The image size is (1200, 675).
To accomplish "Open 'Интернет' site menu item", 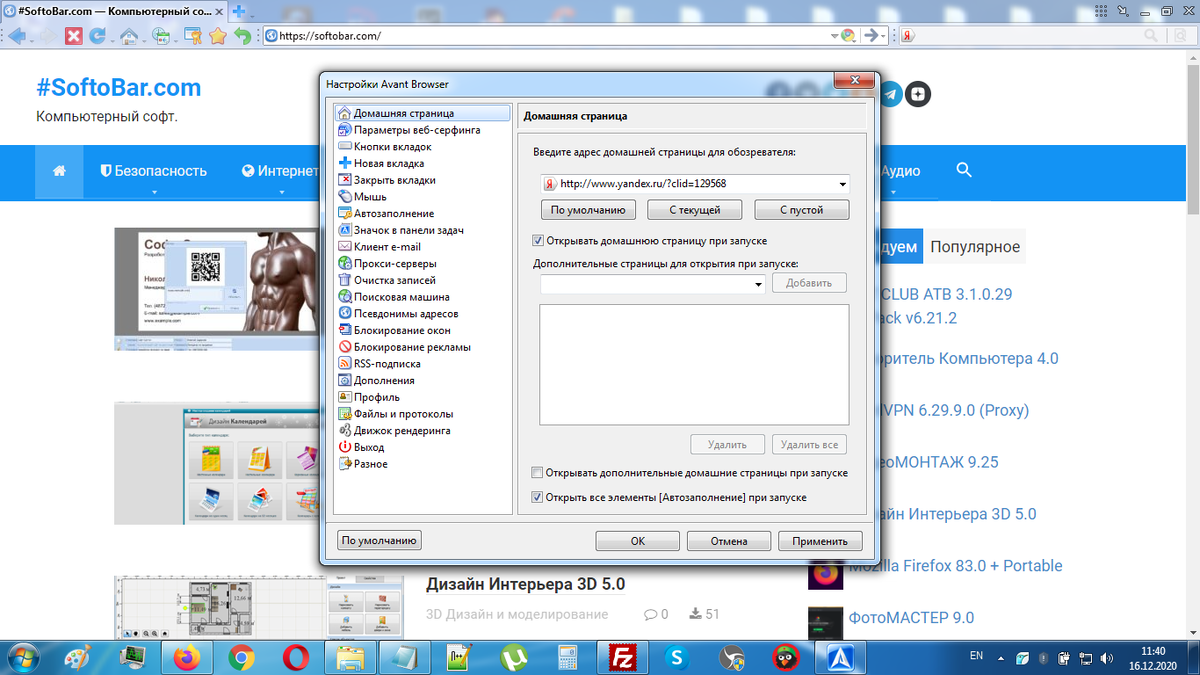I will tap(281, 171).
